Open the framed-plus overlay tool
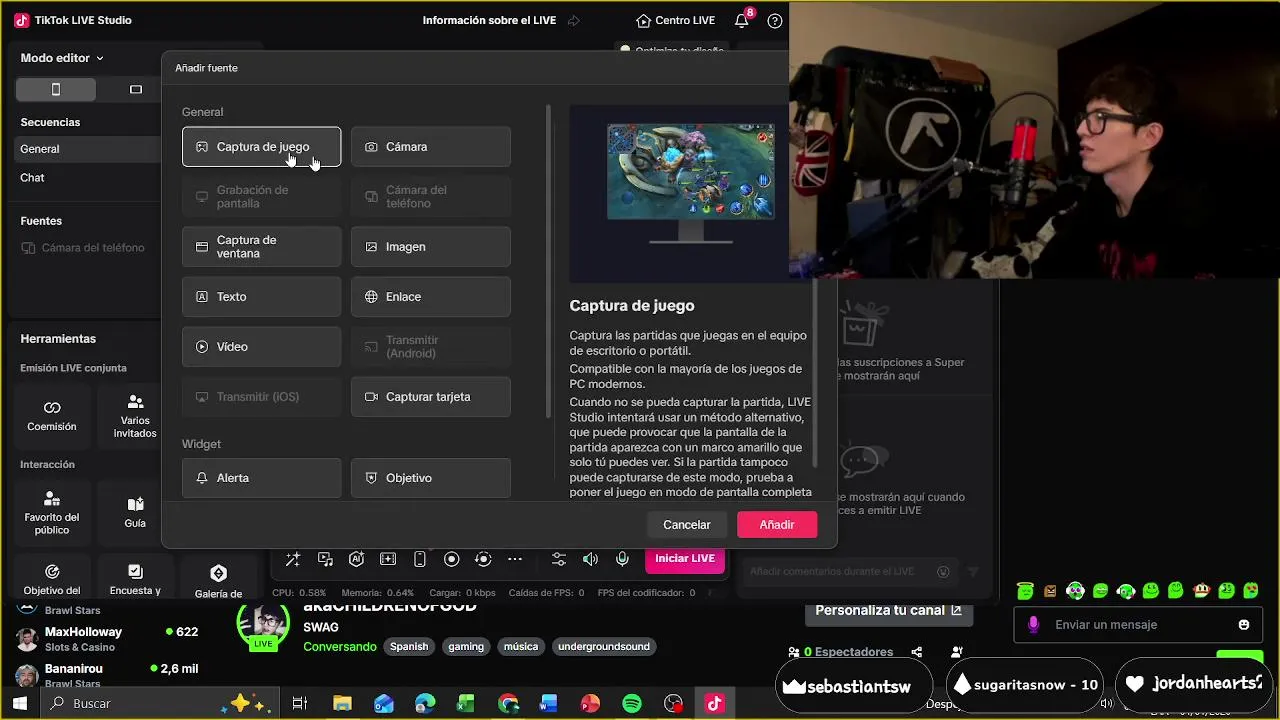Image resolution: width=1280 pixels, height=720 pixels. pyautogui.click(x=388, y=559)
